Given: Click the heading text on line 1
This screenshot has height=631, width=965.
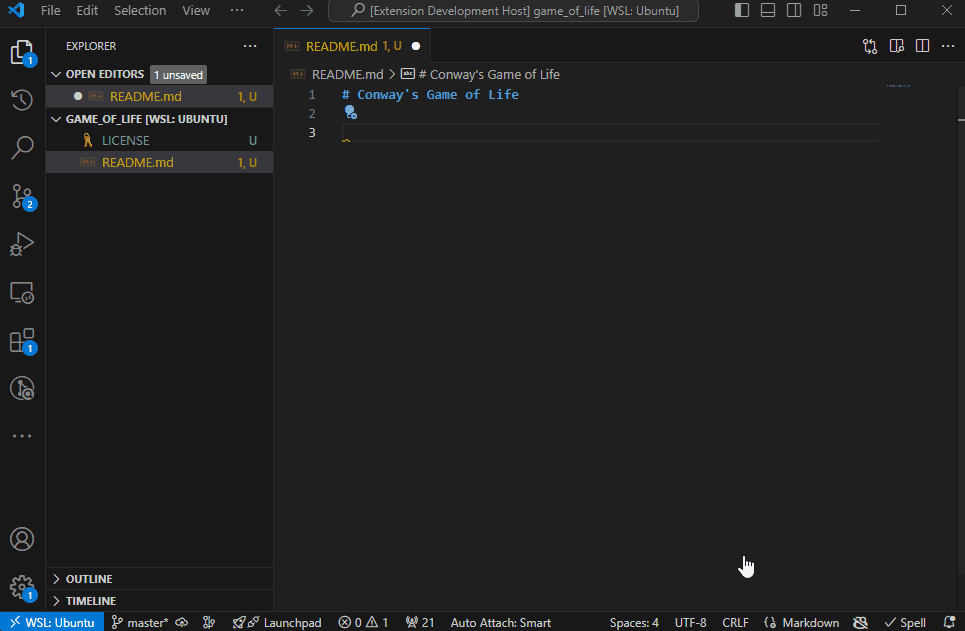Looking at the screenshot, I should [430, 94].
